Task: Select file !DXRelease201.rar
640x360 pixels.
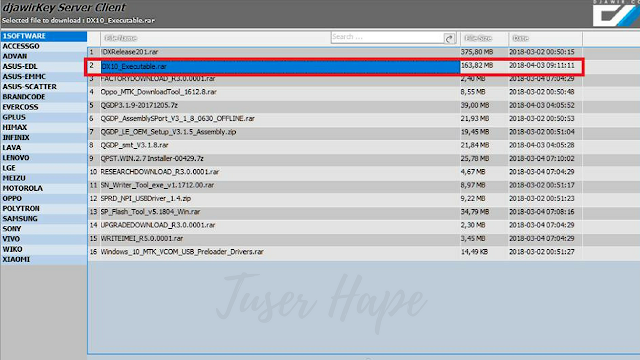Action: (129, 52)
